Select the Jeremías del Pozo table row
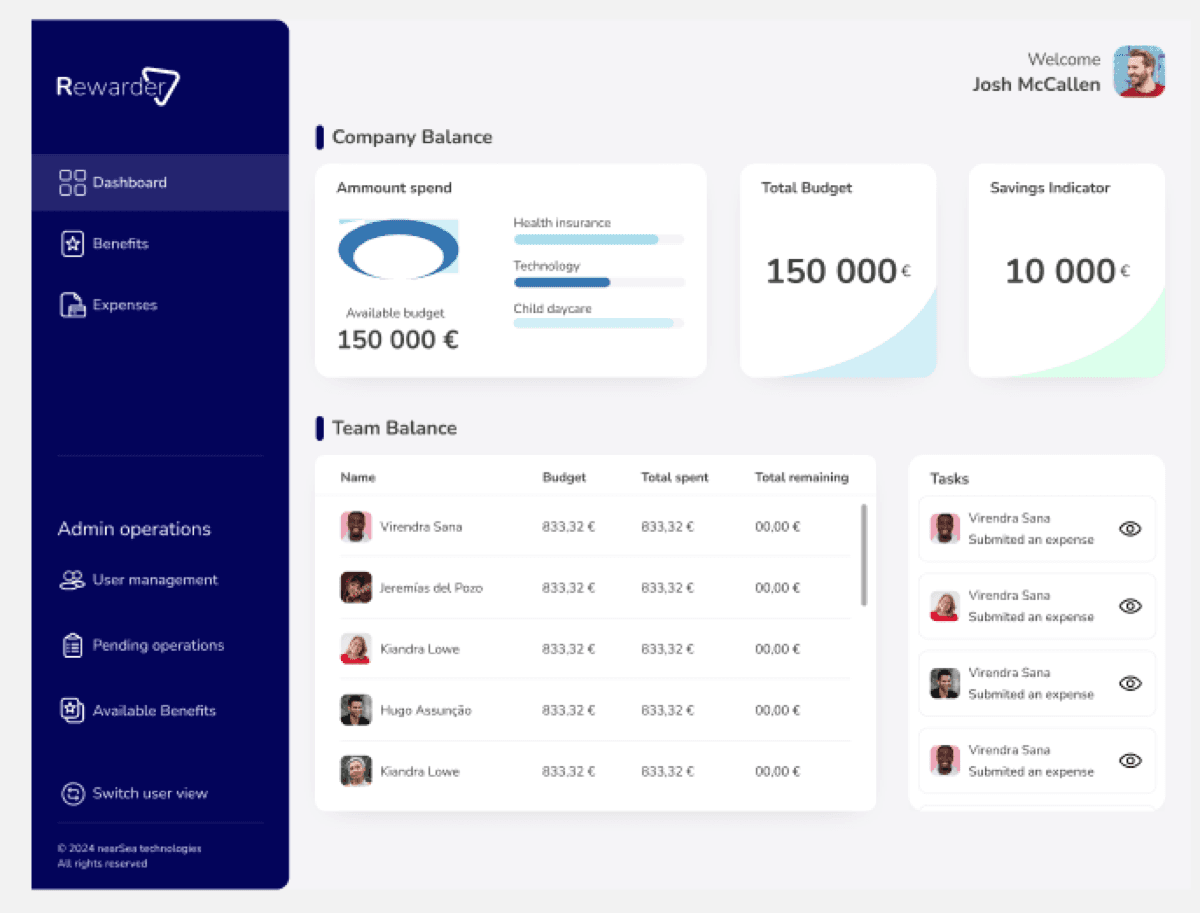The height and width of the screenshot is (913, 1200). [595, 588]
